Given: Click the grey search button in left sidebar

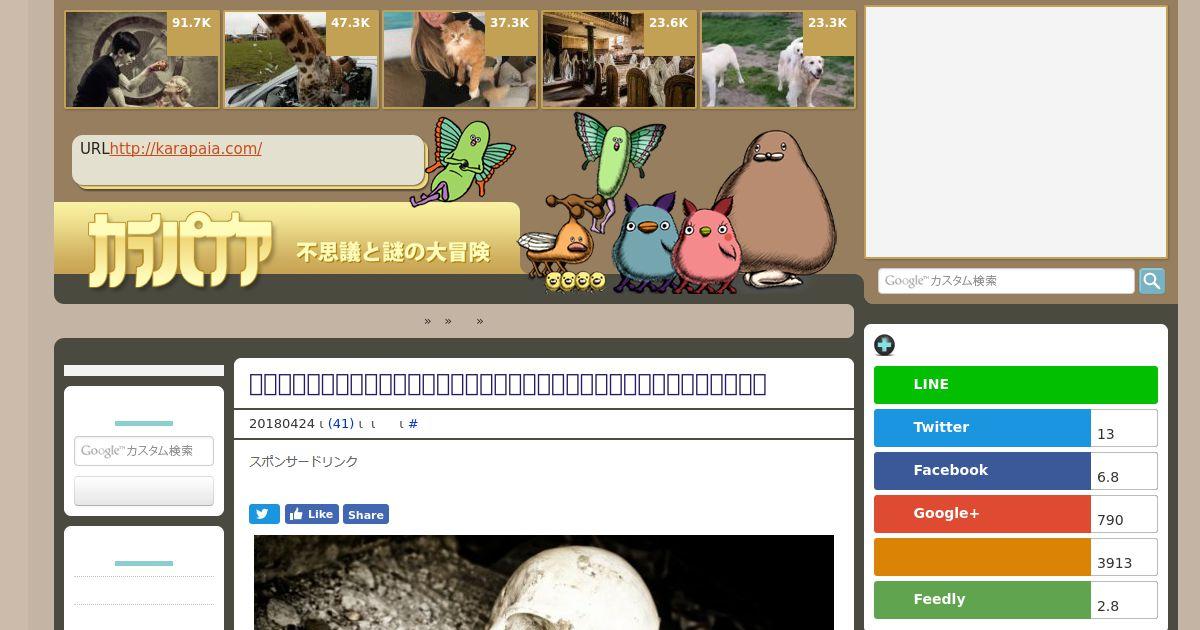Looking at the screenshot, I should pos(144,491).
